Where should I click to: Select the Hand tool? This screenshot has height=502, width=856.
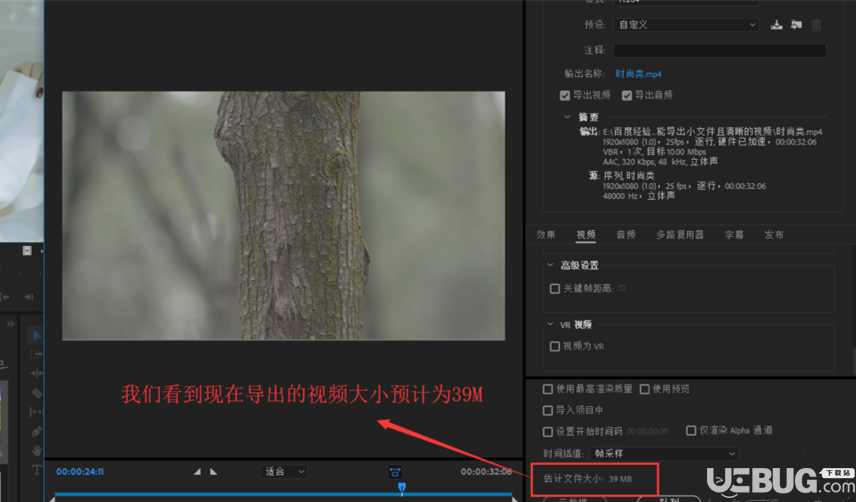click(x=36, y=450)
